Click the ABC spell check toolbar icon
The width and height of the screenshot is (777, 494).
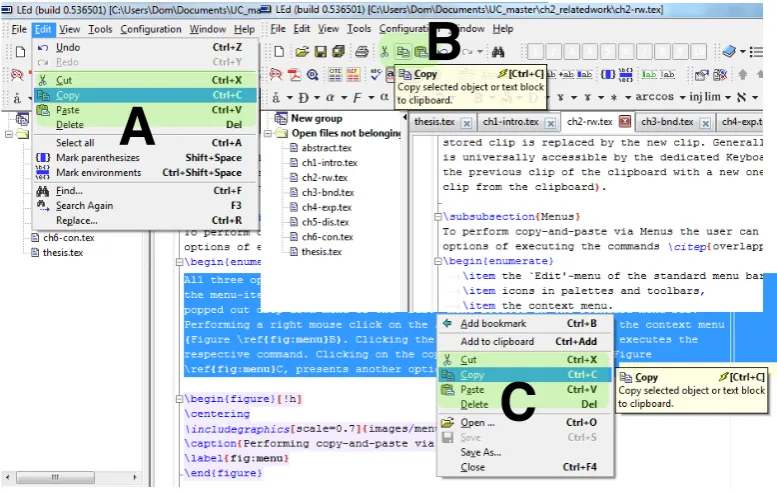[x=376, y=75]
